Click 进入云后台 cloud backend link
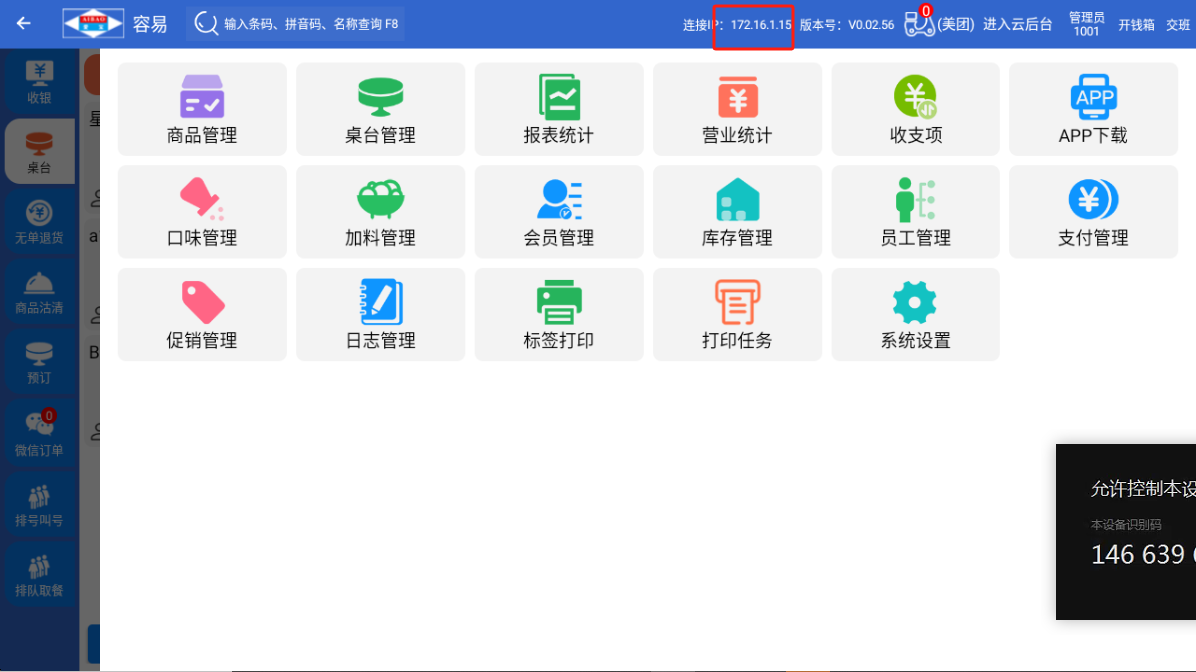The width and height of the screenshot is (1196, 672). [x=1017, y=25]
